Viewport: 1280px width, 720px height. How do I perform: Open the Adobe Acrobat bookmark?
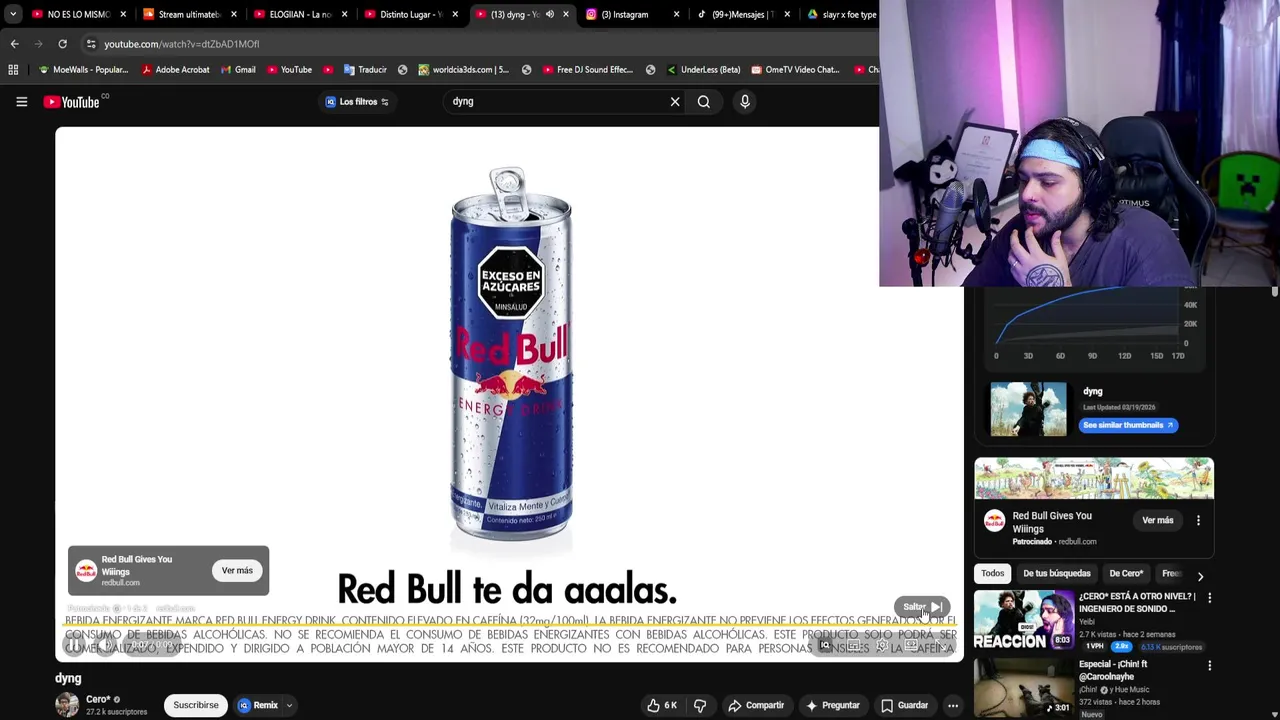(176, 70)
